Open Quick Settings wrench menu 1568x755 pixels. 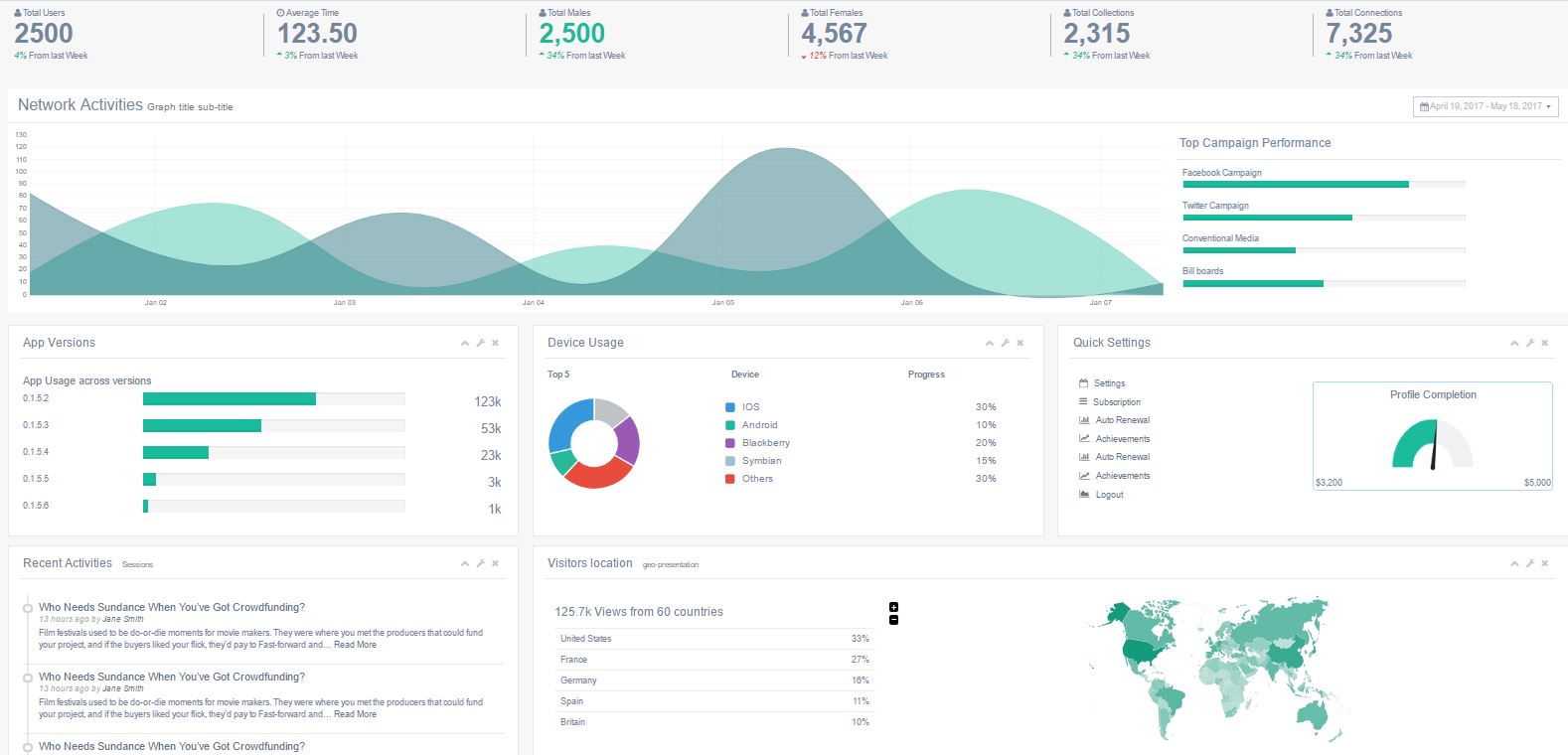pos(1529,343)
